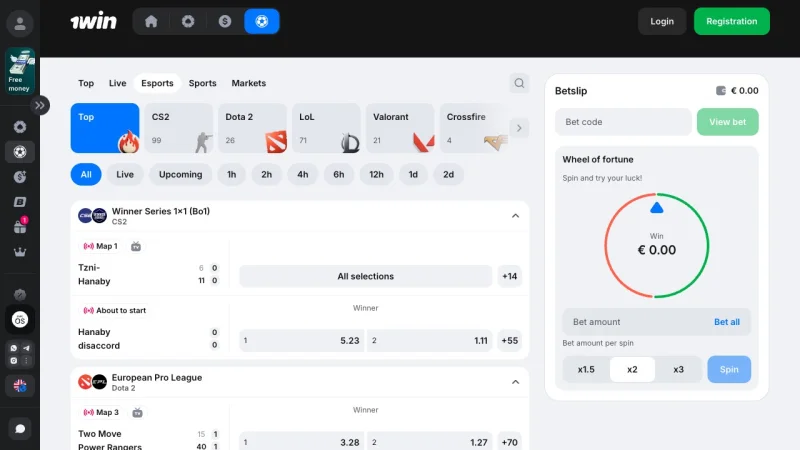Filter matches by 6h

click(x=339, y=174)
